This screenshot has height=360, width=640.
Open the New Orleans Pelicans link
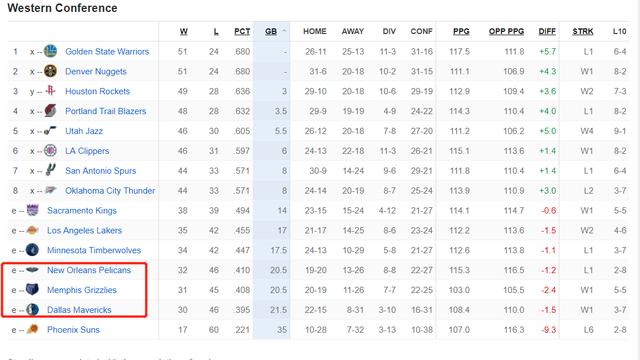(x=89, y=270)
